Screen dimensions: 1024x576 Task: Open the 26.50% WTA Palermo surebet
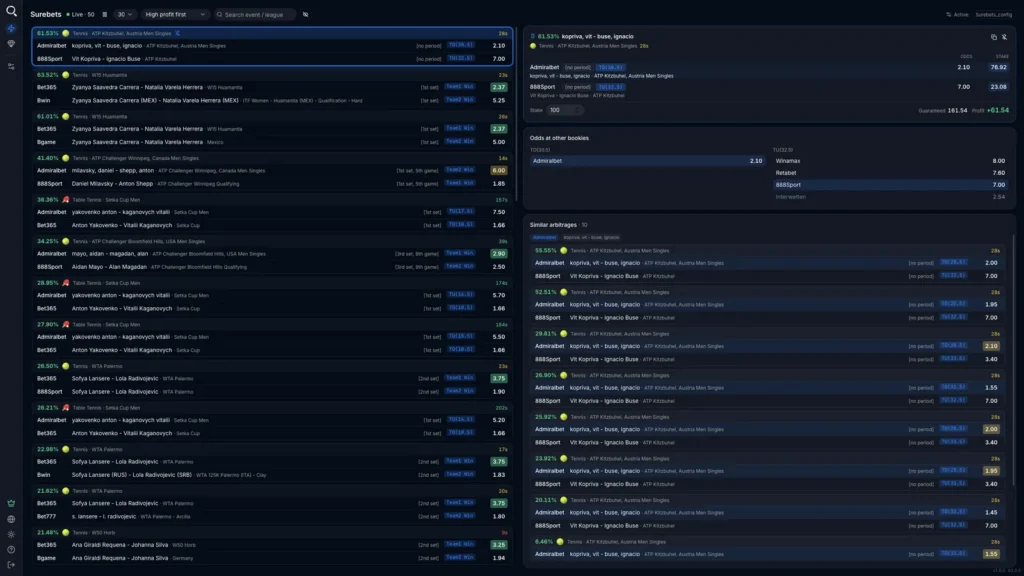[272, 379]
